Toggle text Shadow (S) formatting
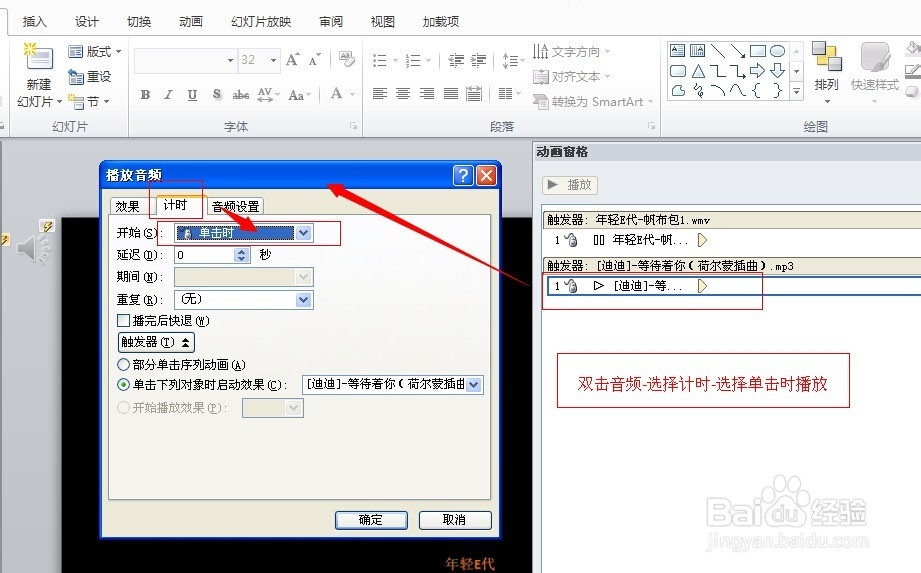Image resolution: width=921 pixels, height=573 pixels. click(217, 95)
